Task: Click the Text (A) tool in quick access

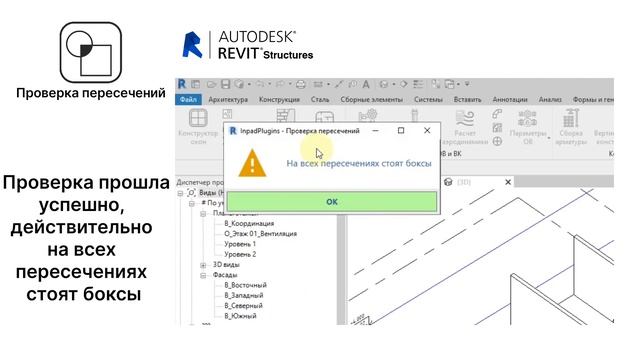Action: pyautogui.click(x=366, y=84)
